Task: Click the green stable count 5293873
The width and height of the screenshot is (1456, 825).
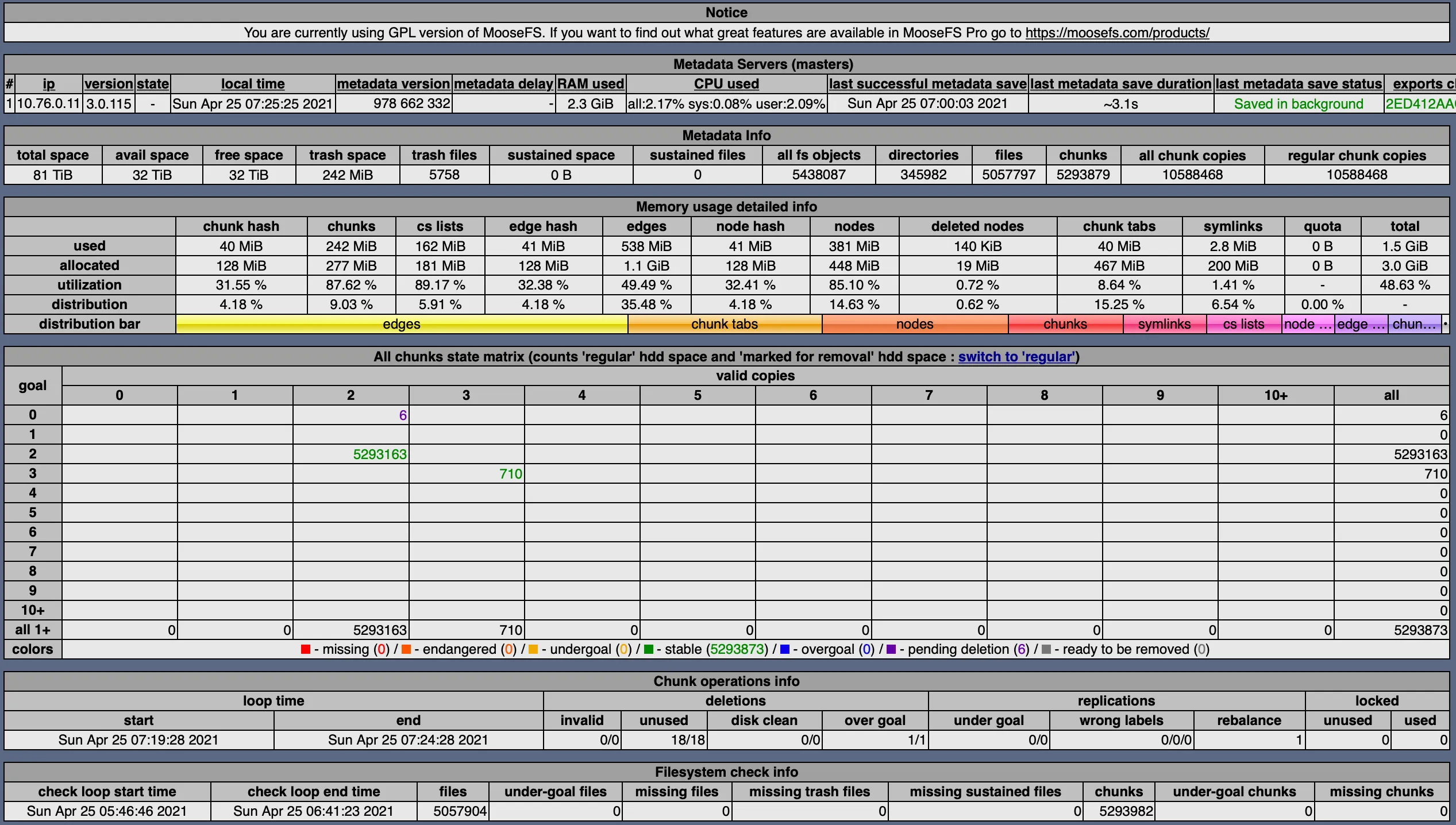Action: [x=737, y=649]
